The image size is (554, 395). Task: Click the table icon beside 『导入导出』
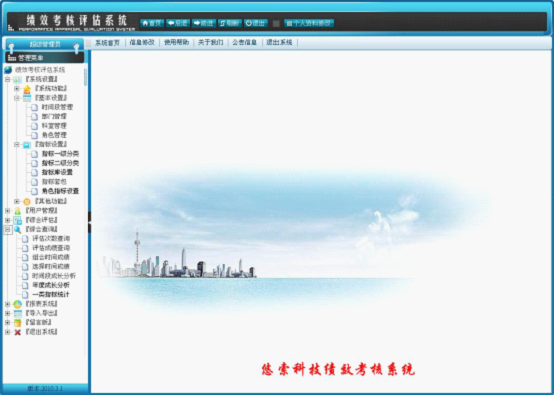17,313
